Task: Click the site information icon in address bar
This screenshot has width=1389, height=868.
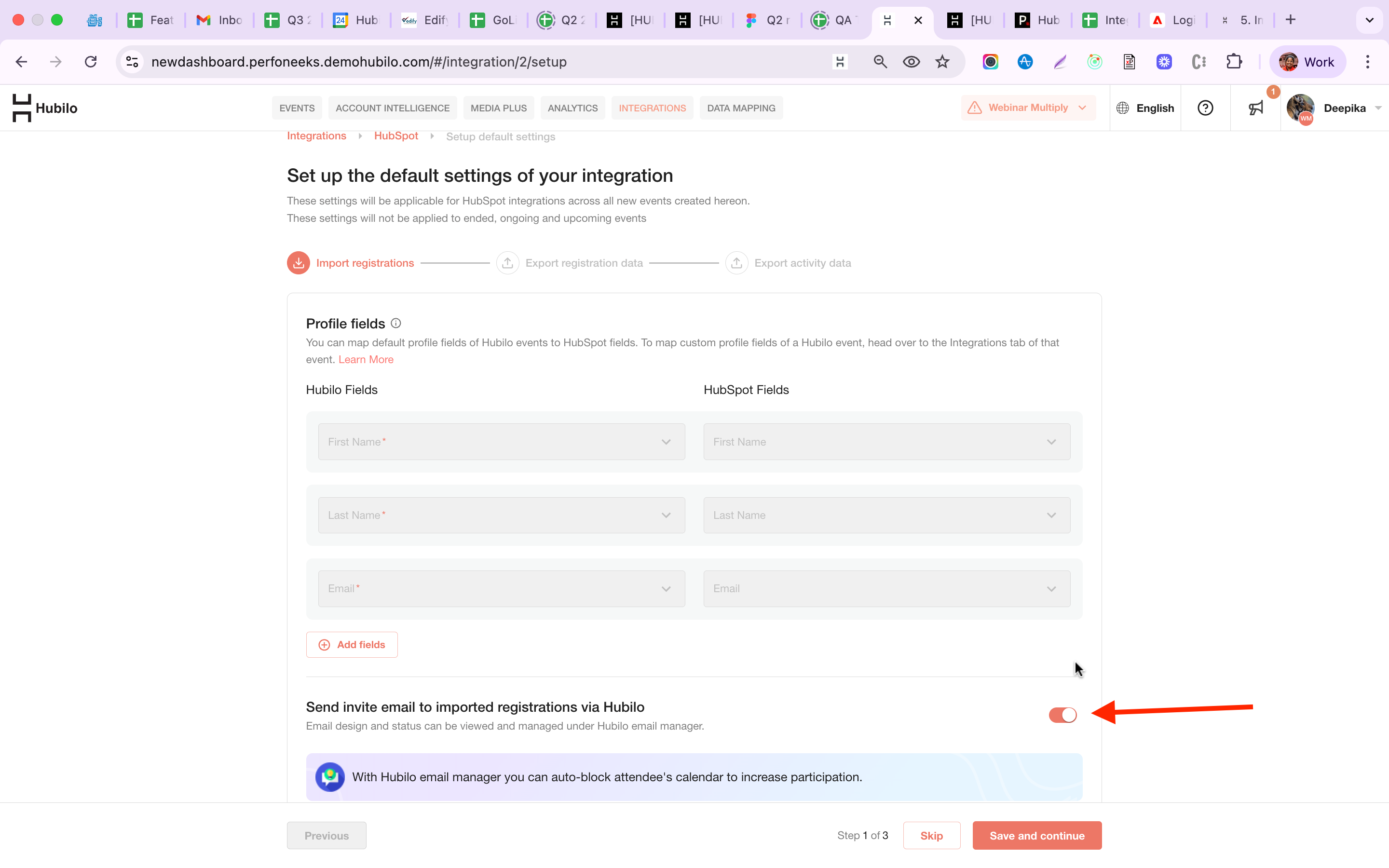Action: (132, 61)
